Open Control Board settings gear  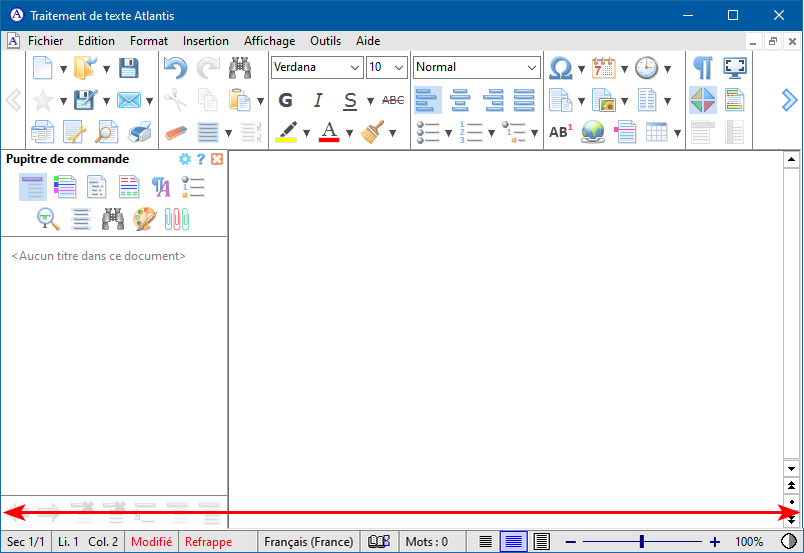[184, 159]
